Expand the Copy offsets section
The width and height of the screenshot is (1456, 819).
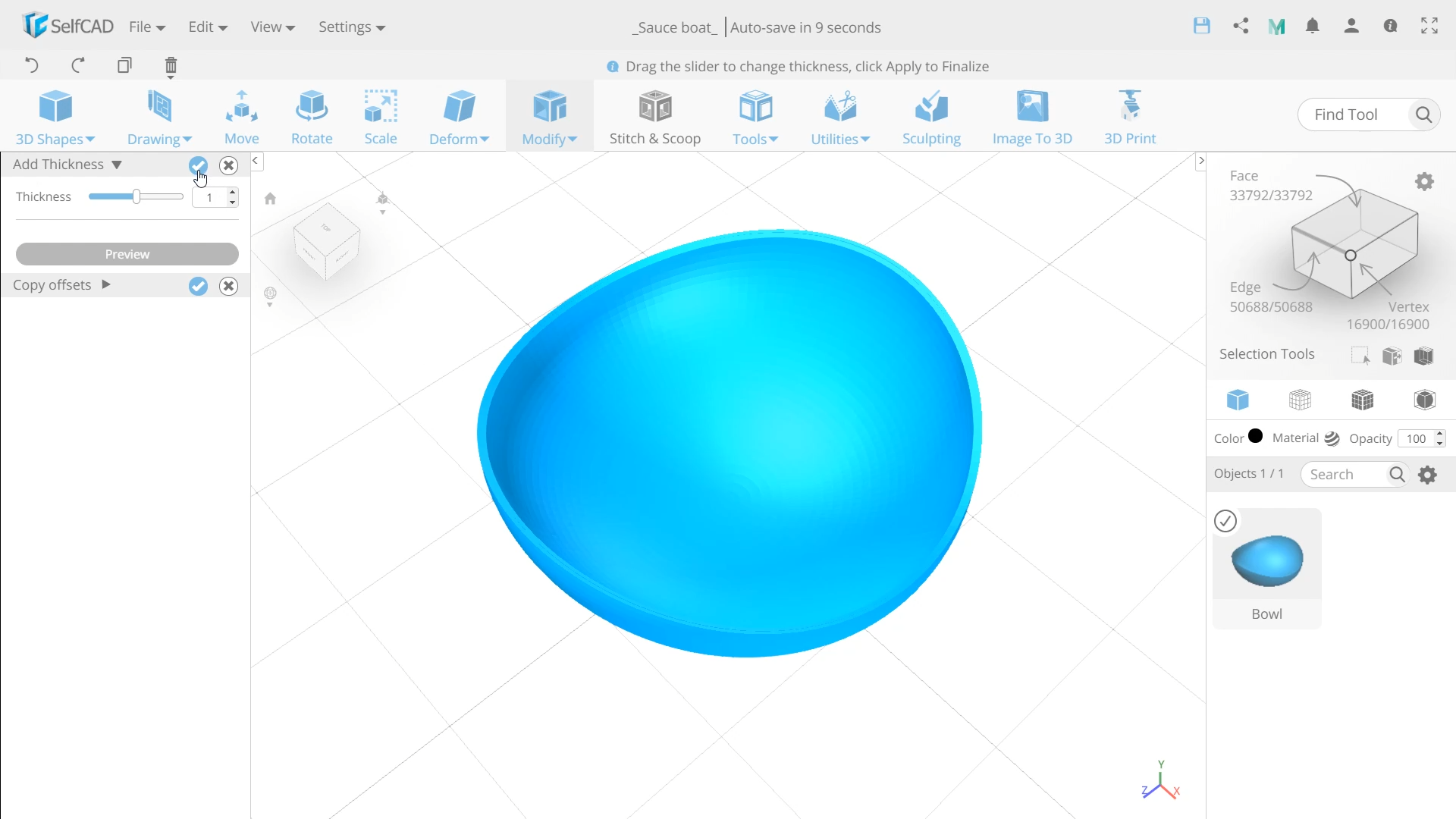[106, 284]
